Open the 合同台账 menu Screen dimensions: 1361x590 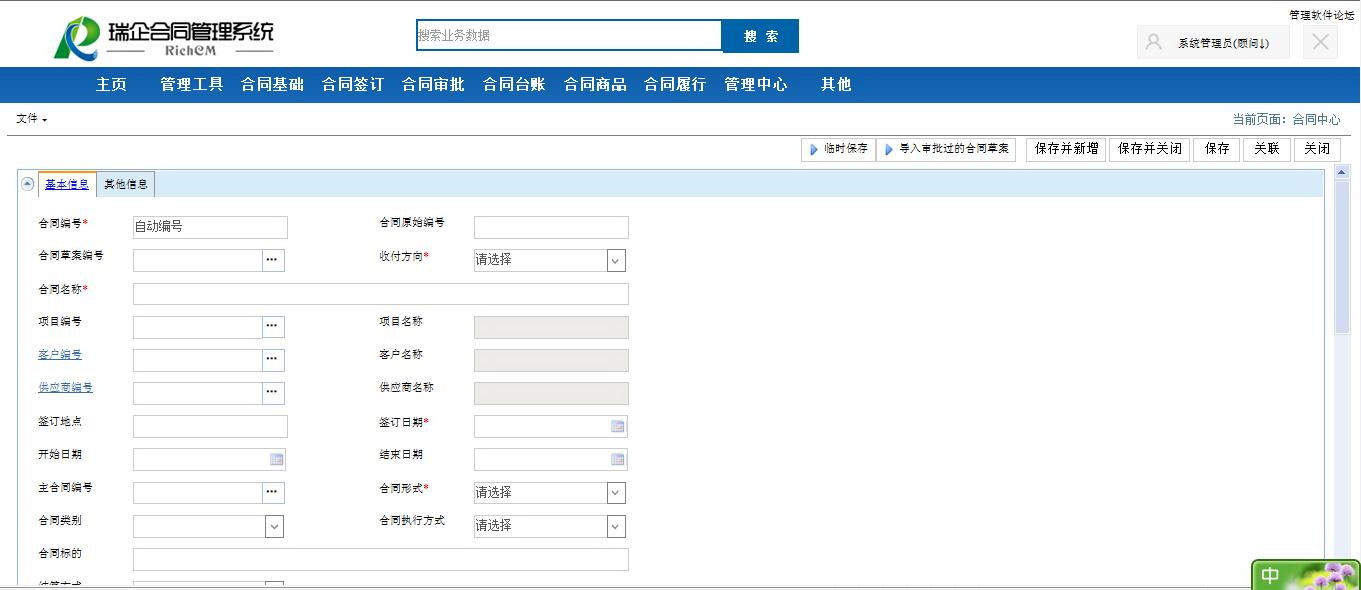tap(514, 85)
